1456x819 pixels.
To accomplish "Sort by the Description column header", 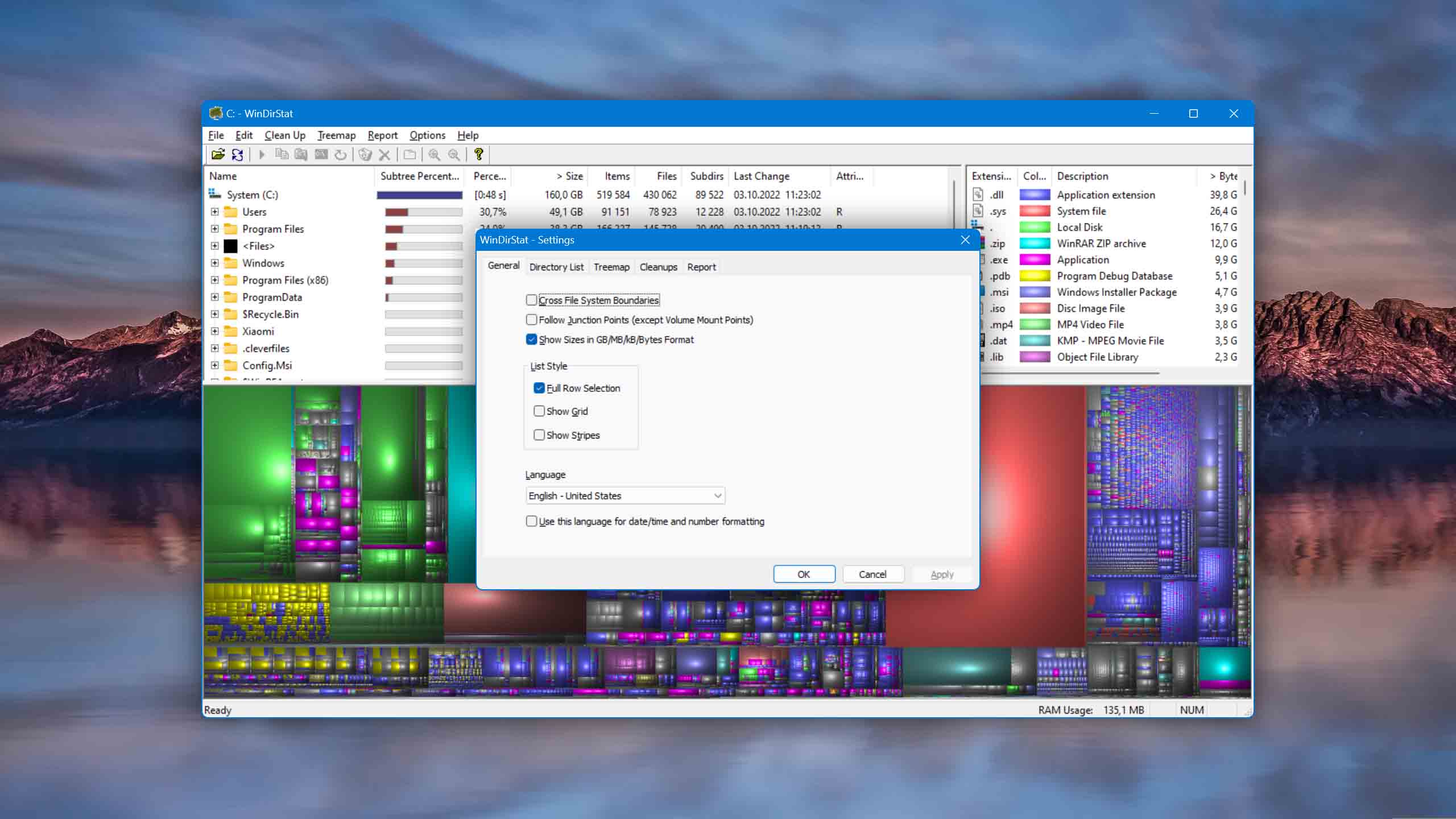I will pyautogui.click(x=1123, y=176).
